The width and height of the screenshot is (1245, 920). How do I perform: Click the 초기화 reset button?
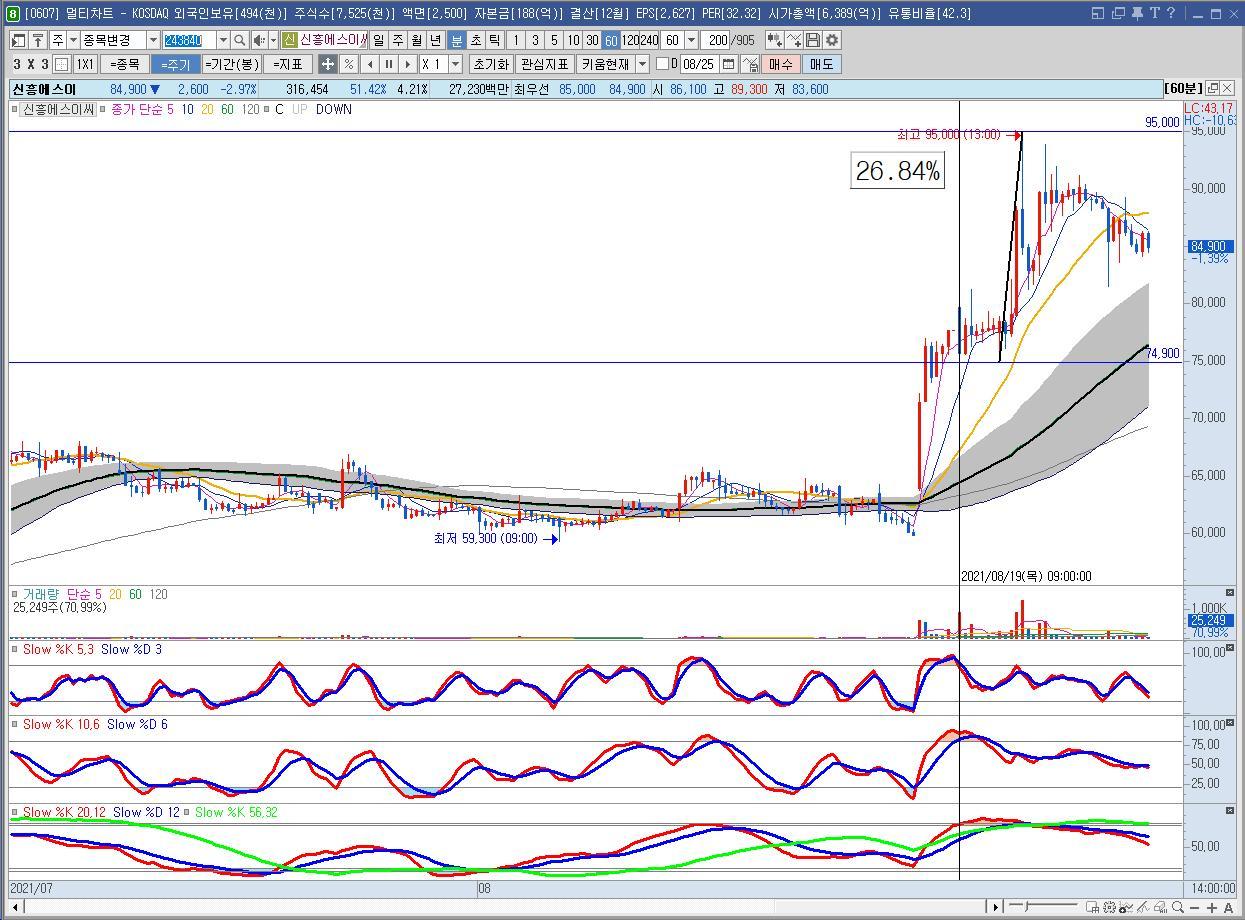tap(490, 64)
